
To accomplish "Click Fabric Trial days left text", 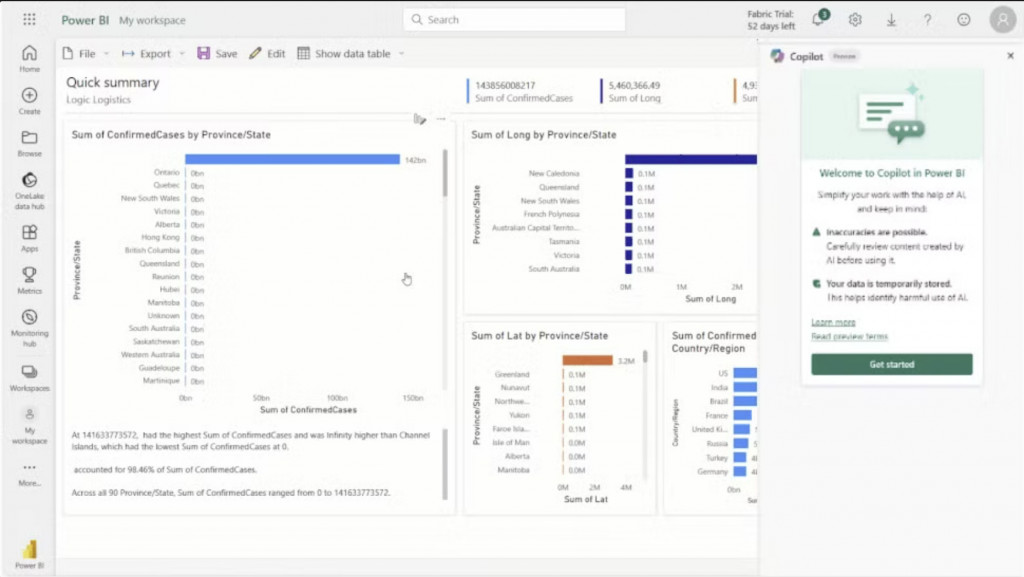I will tap(771, 20).
